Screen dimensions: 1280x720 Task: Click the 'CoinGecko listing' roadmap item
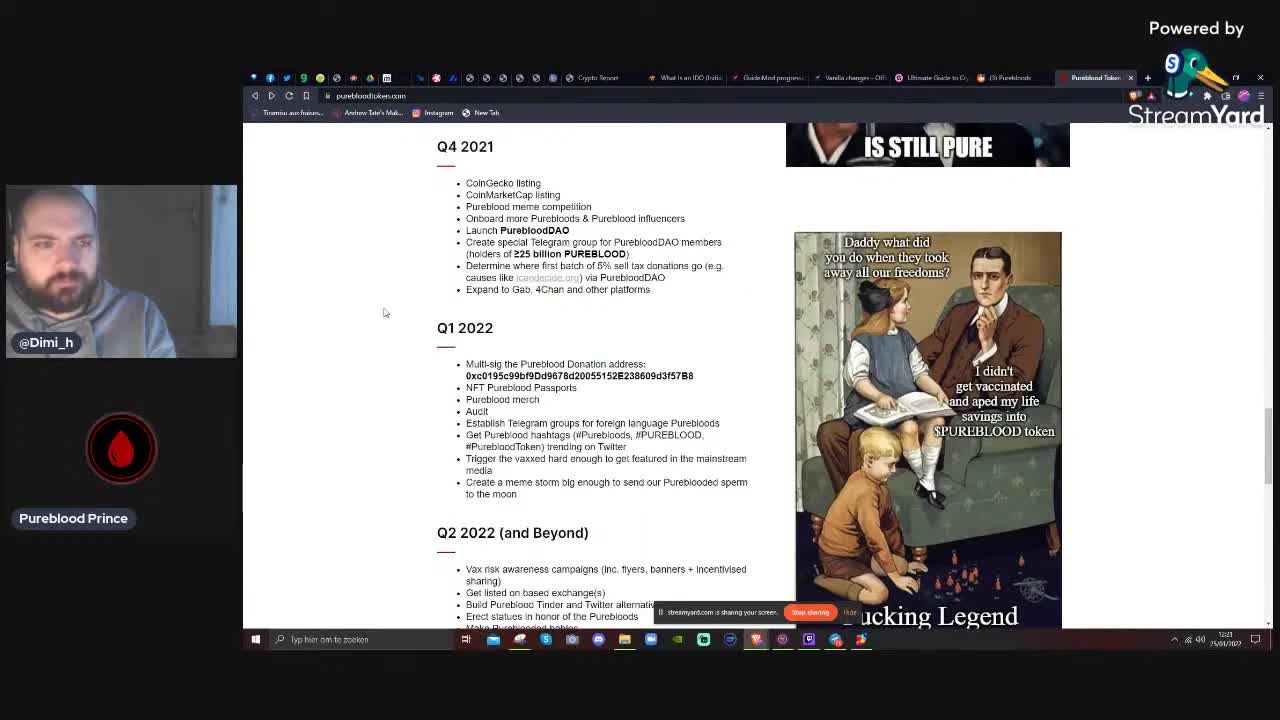tap(503, 183)
